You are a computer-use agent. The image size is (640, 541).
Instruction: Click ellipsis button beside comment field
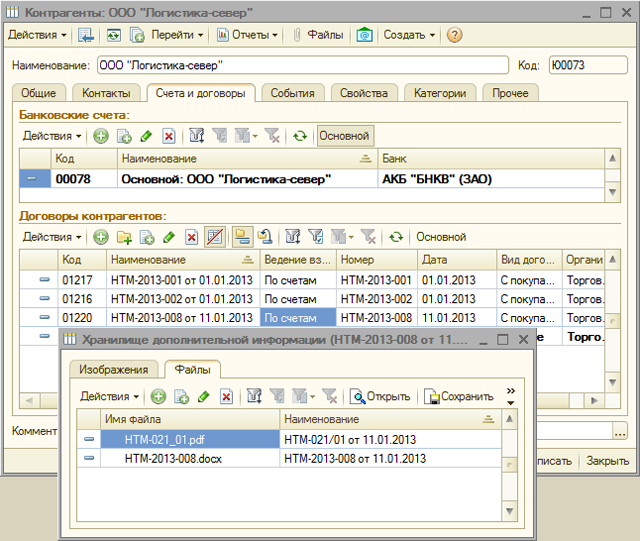pos(620,431)
